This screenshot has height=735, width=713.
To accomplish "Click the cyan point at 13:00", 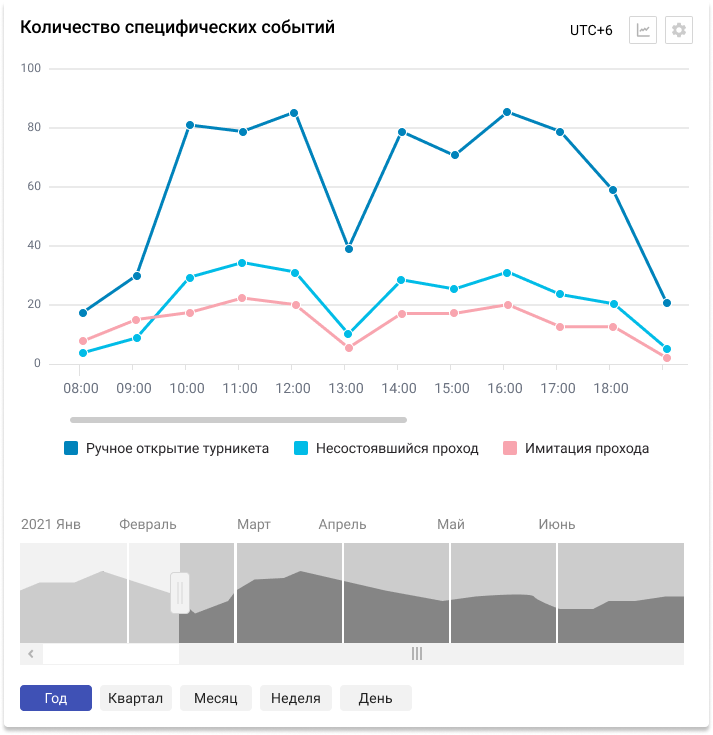I will point(348,334).
